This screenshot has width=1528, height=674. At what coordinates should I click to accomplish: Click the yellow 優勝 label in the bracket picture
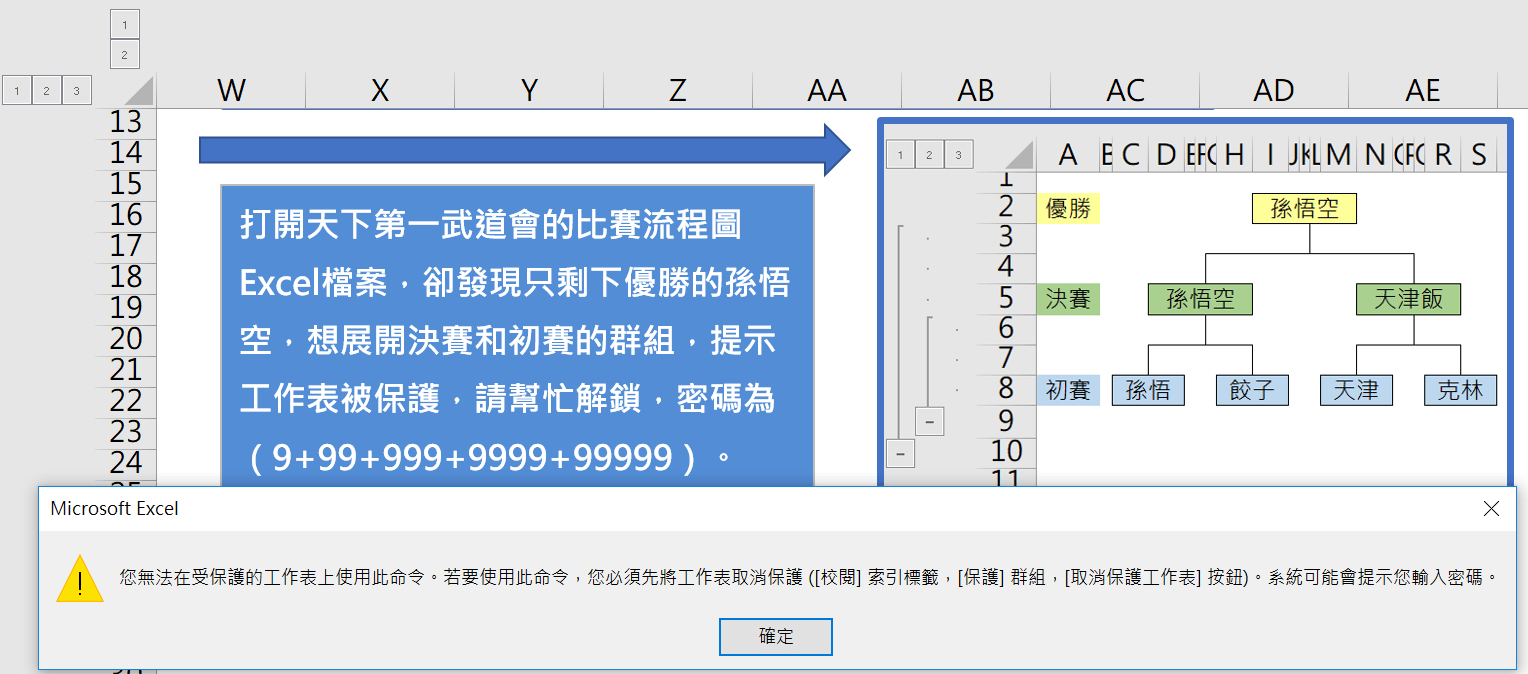(x=1068, y=208)
